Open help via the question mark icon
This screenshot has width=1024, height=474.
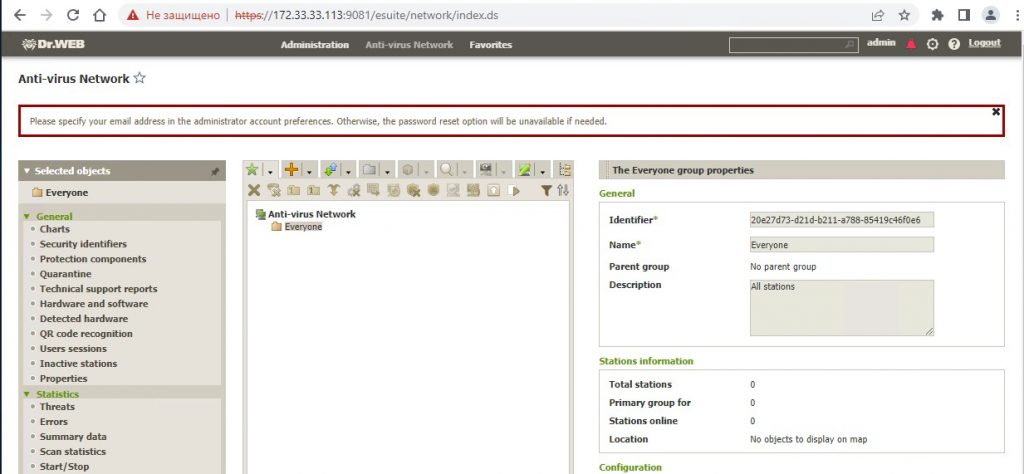[x=954, y=44]
